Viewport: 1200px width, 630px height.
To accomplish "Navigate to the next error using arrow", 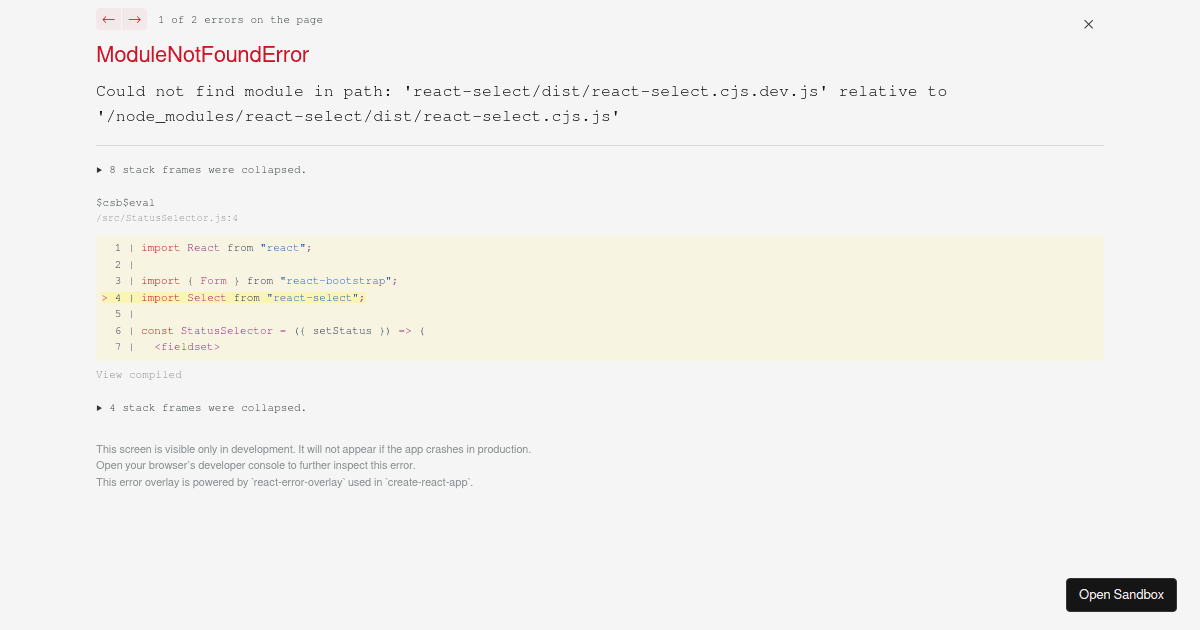I will click(x=132, y=19).
